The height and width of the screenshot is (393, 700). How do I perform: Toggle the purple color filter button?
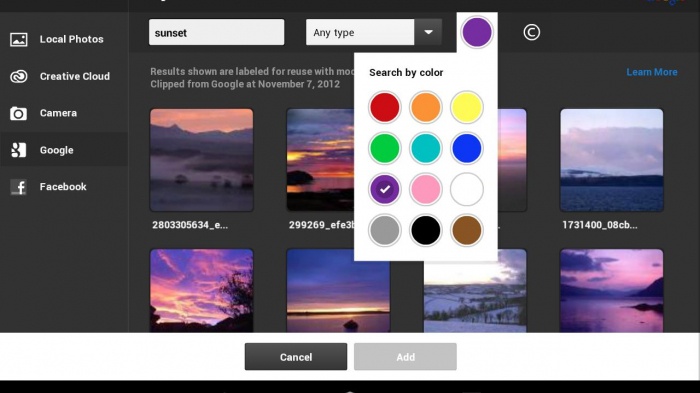477,32
